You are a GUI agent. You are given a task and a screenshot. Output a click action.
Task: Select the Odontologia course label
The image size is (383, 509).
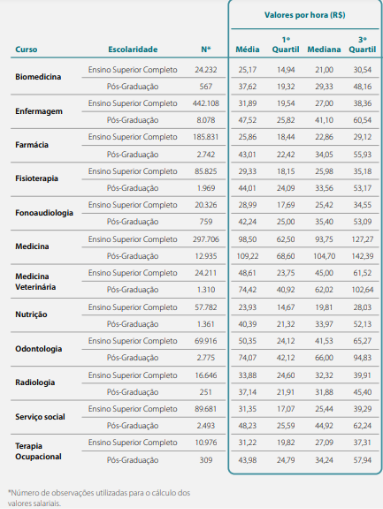pos(38,349)
